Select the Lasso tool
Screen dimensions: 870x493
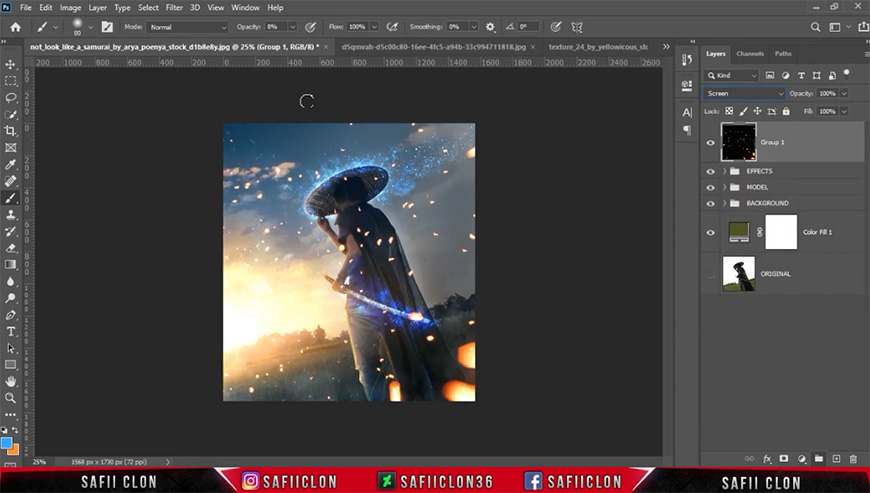11,98
